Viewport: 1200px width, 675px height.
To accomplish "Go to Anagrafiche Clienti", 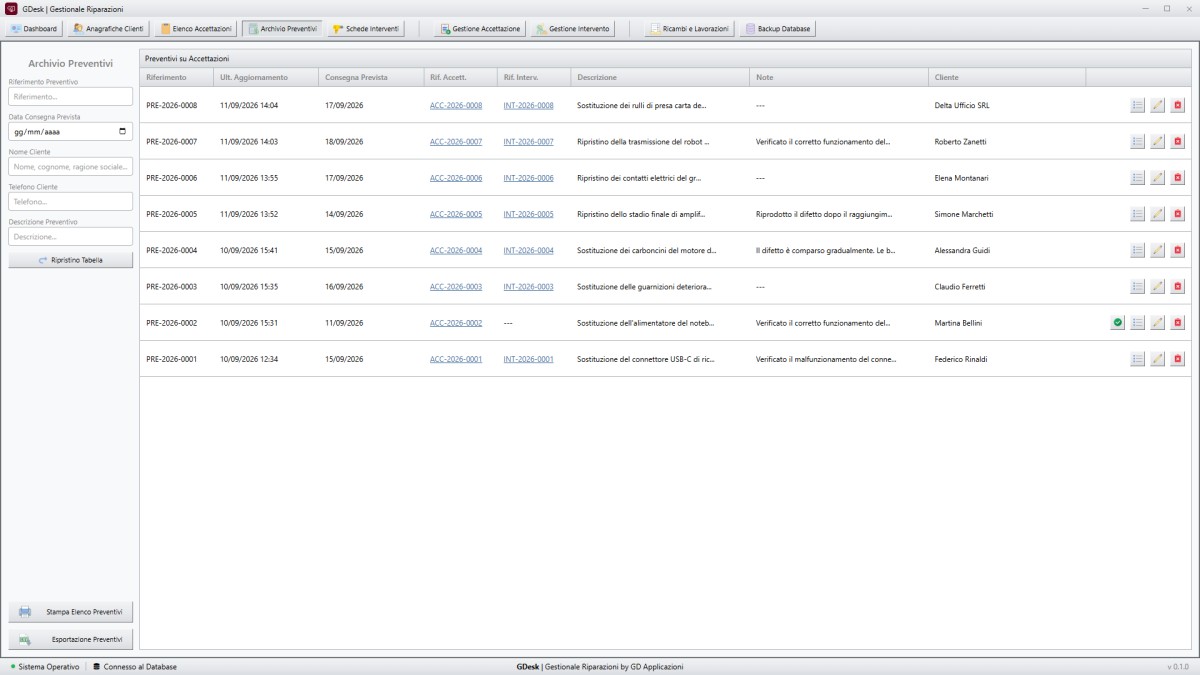I will [x=110, y=29].
